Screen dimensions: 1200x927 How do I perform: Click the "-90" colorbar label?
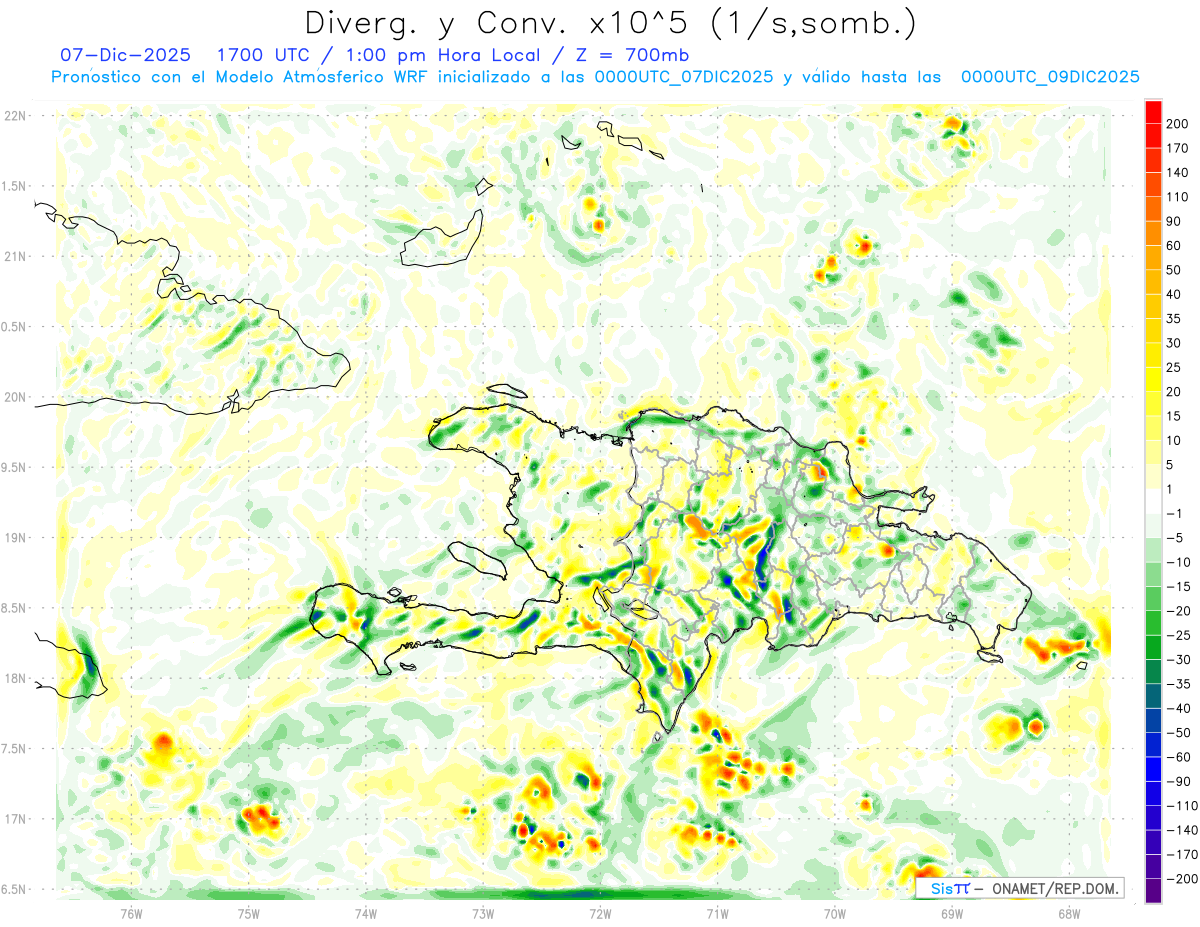[1178, 781]
